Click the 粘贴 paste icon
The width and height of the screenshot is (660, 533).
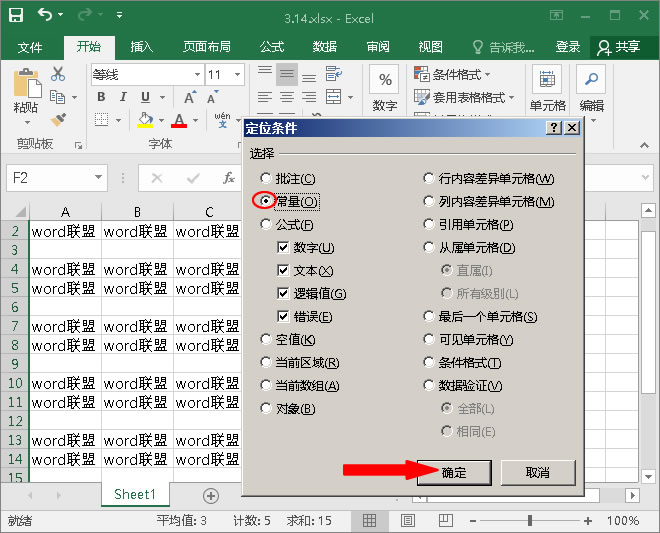[27, 83]
